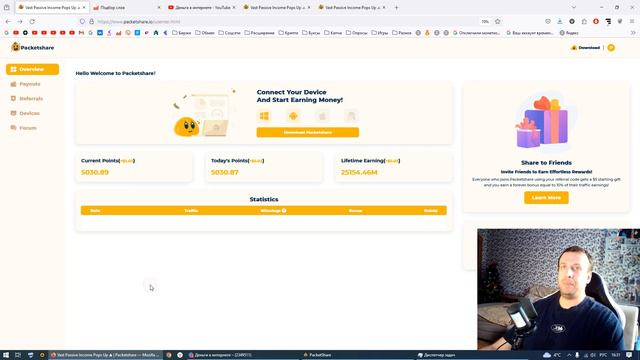The height and width of the screenshot is (360, 640).
Task: Click the Download link in page header
Action: coord(585,48)
